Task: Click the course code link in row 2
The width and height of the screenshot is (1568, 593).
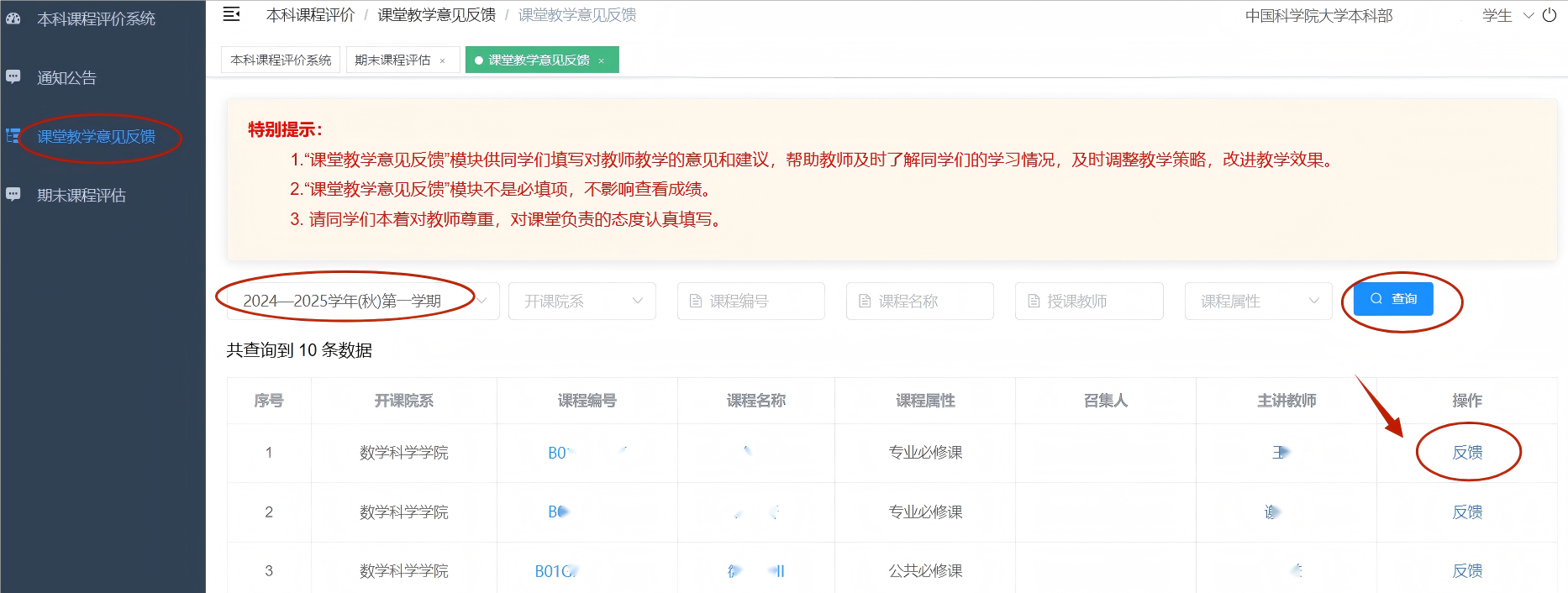Action: [559, 512]
